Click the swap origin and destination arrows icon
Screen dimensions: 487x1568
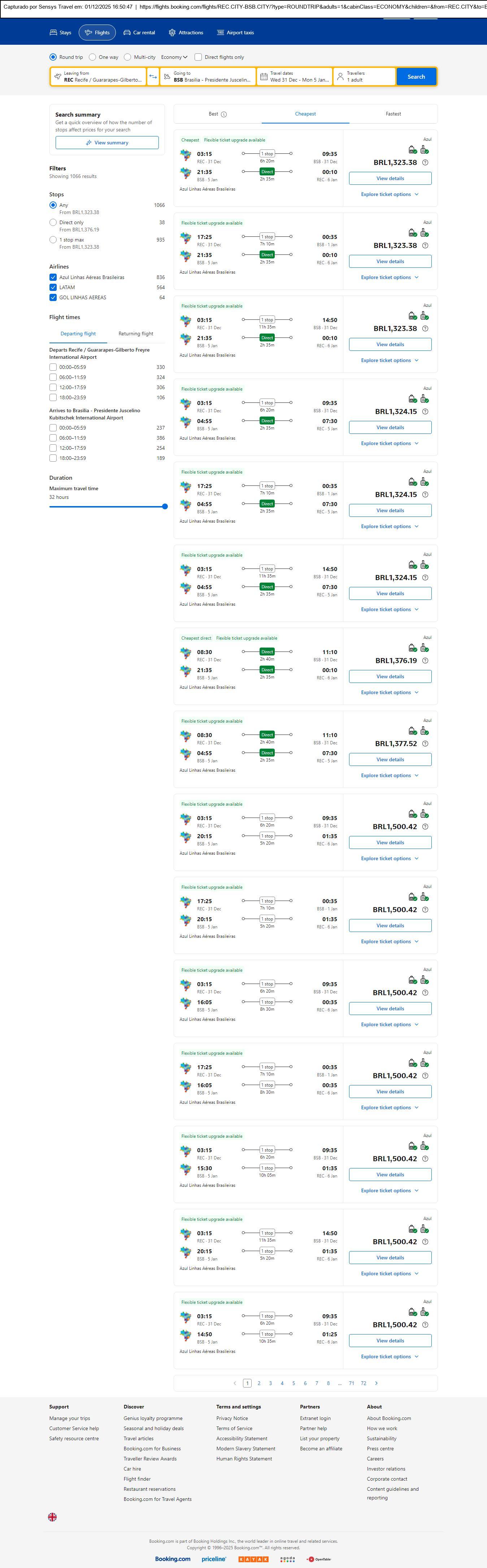click(153, 77)
